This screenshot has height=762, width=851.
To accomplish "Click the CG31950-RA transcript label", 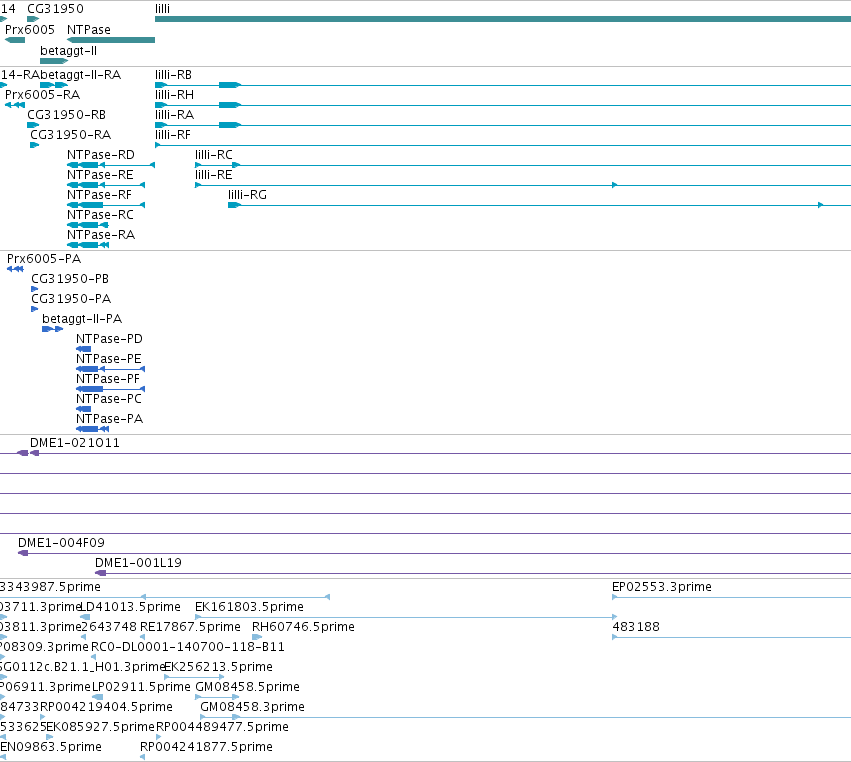I will (x=71, y=135).
